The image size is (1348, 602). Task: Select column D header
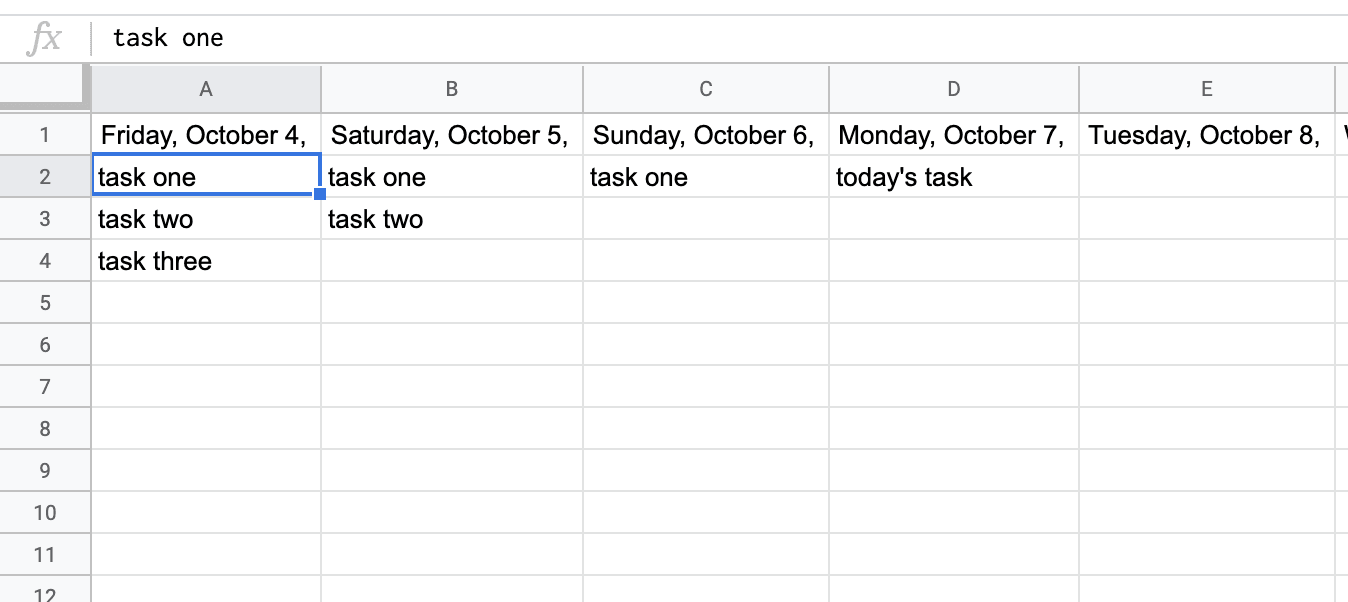coord(953,89)
